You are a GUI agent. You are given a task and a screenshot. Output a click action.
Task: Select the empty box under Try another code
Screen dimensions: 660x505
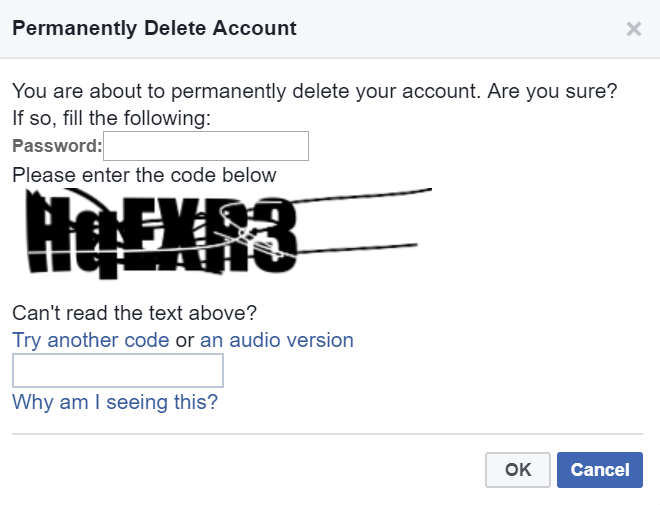pyautogui.click(x=118, y=370)
